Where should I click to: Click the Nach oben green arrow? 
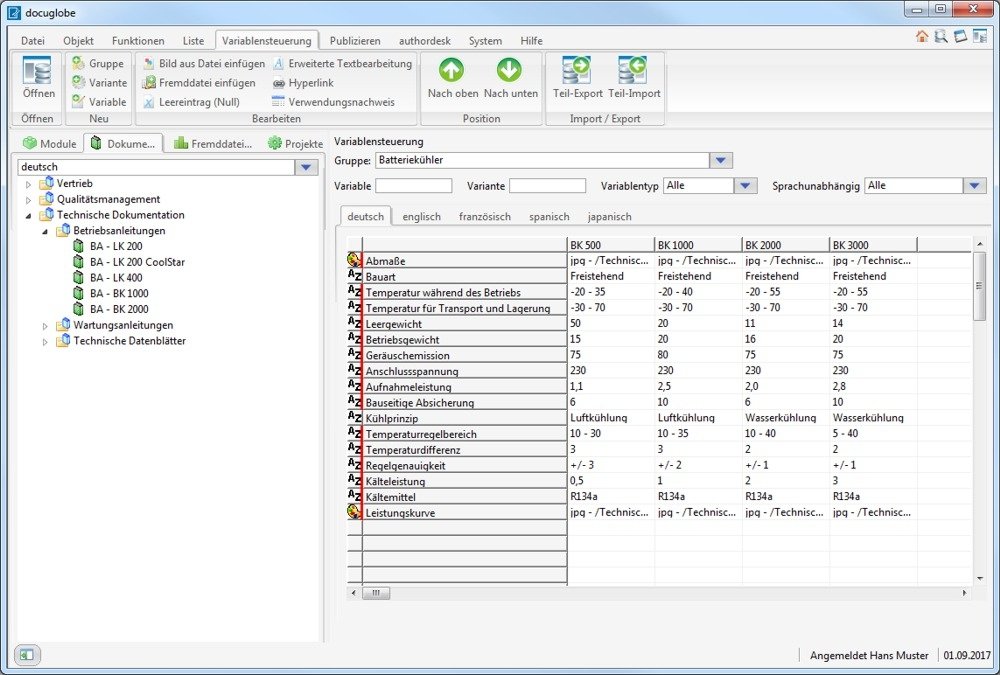452,71
